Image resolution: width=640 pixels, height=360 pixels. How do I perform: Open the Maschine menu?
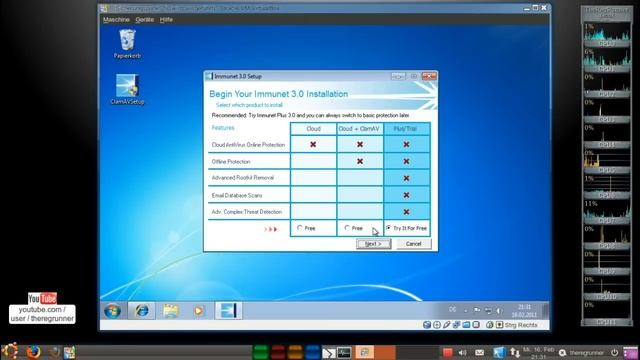point(116,20)
